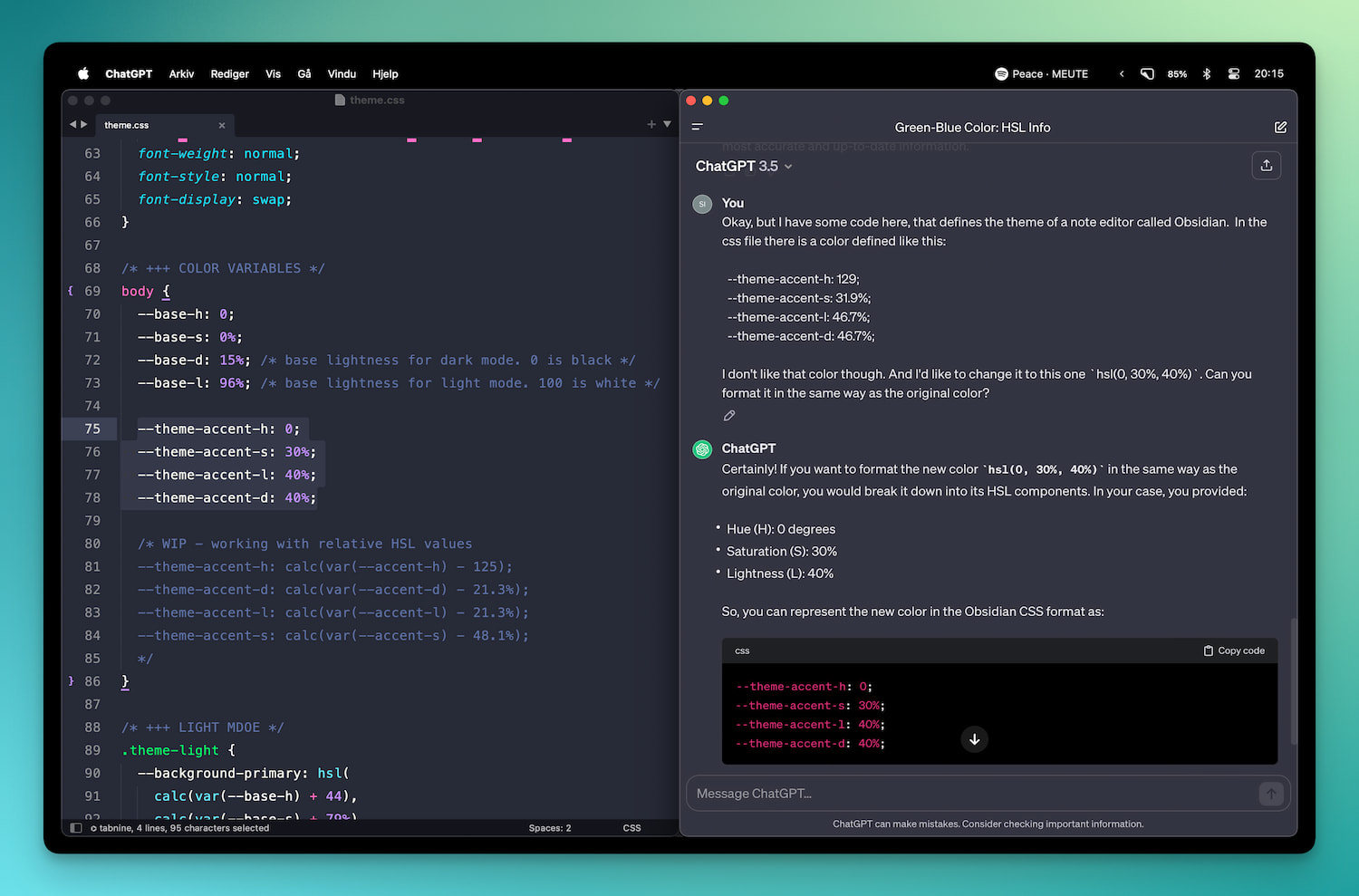
Task: Open Control Center from the menu bar
Action: pyautogui.click(x=1233, y=74)
